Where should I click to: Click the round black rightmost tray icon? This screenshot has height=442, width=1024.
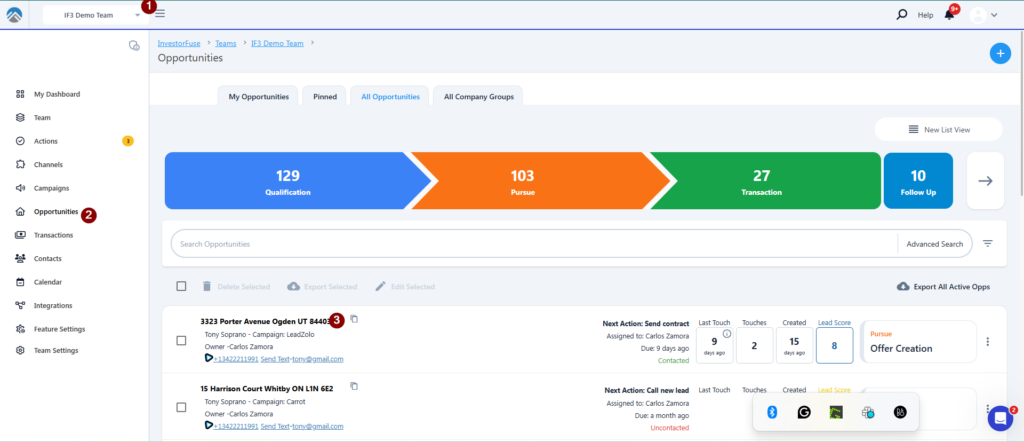(900, 412)
